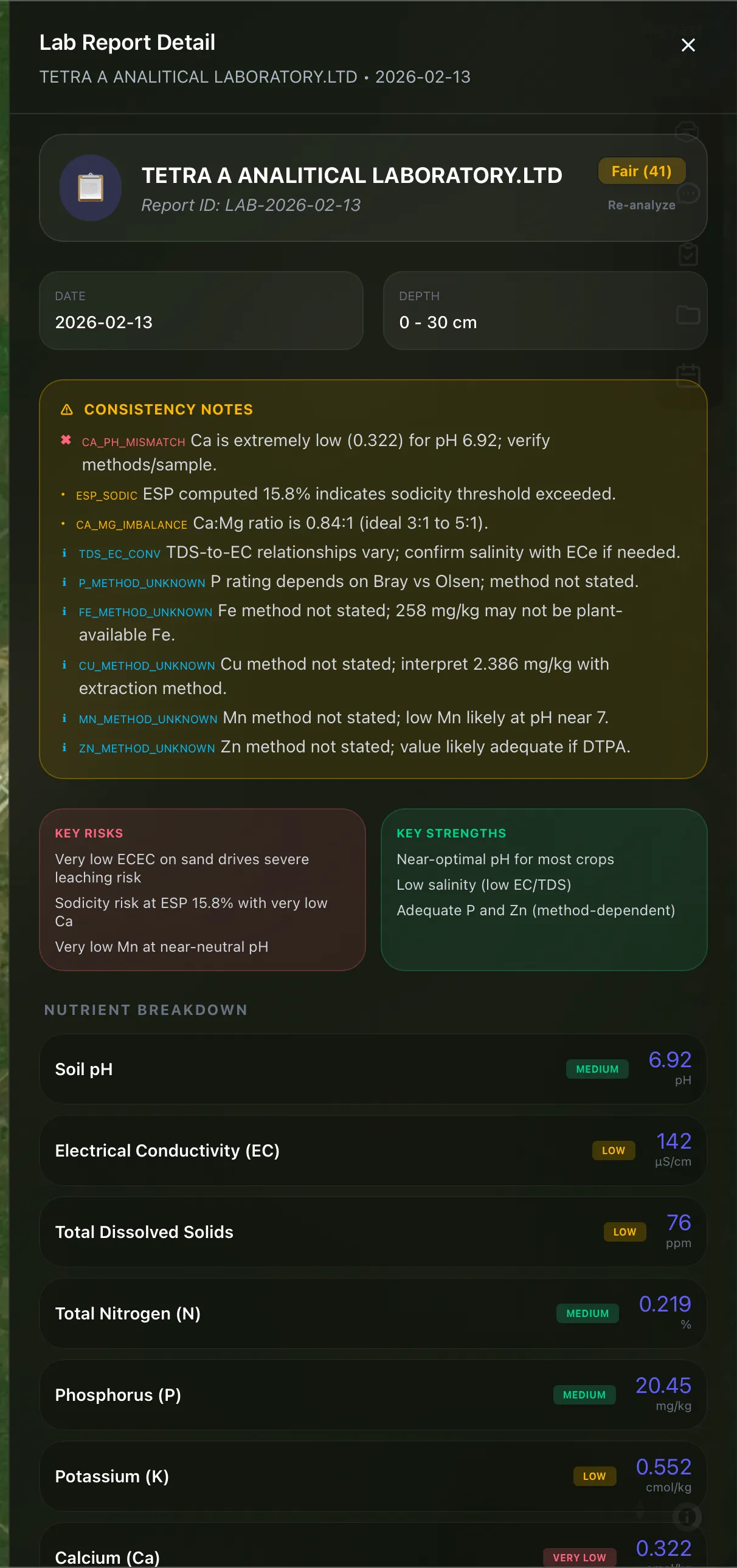This screenshot has height=1568, width=737.
Task: Click the info icon beside TDS_EC_CONV
Action: tap(64, 552)
